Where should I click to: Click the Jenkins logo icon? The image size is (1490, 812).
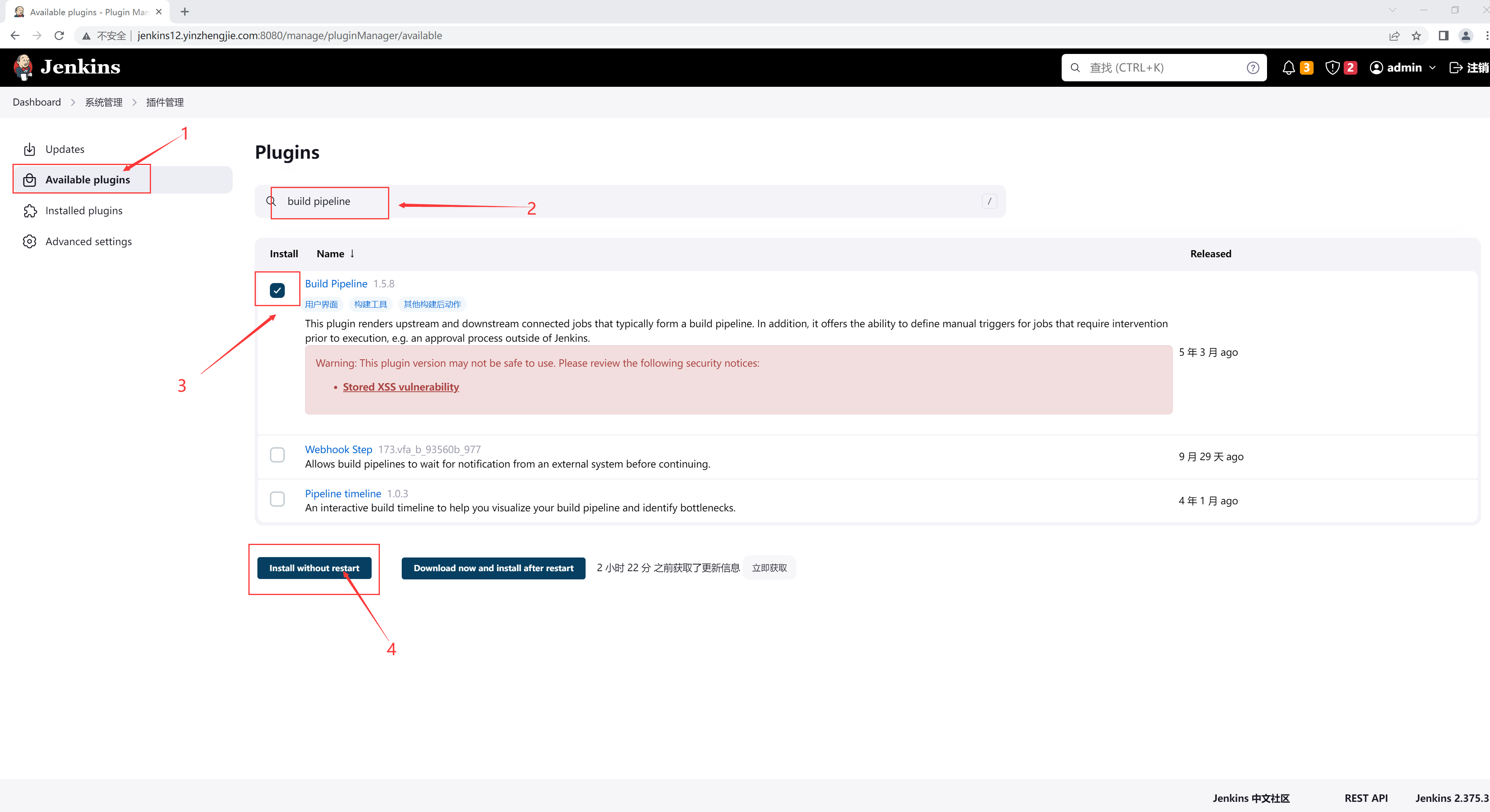[23, 67]
